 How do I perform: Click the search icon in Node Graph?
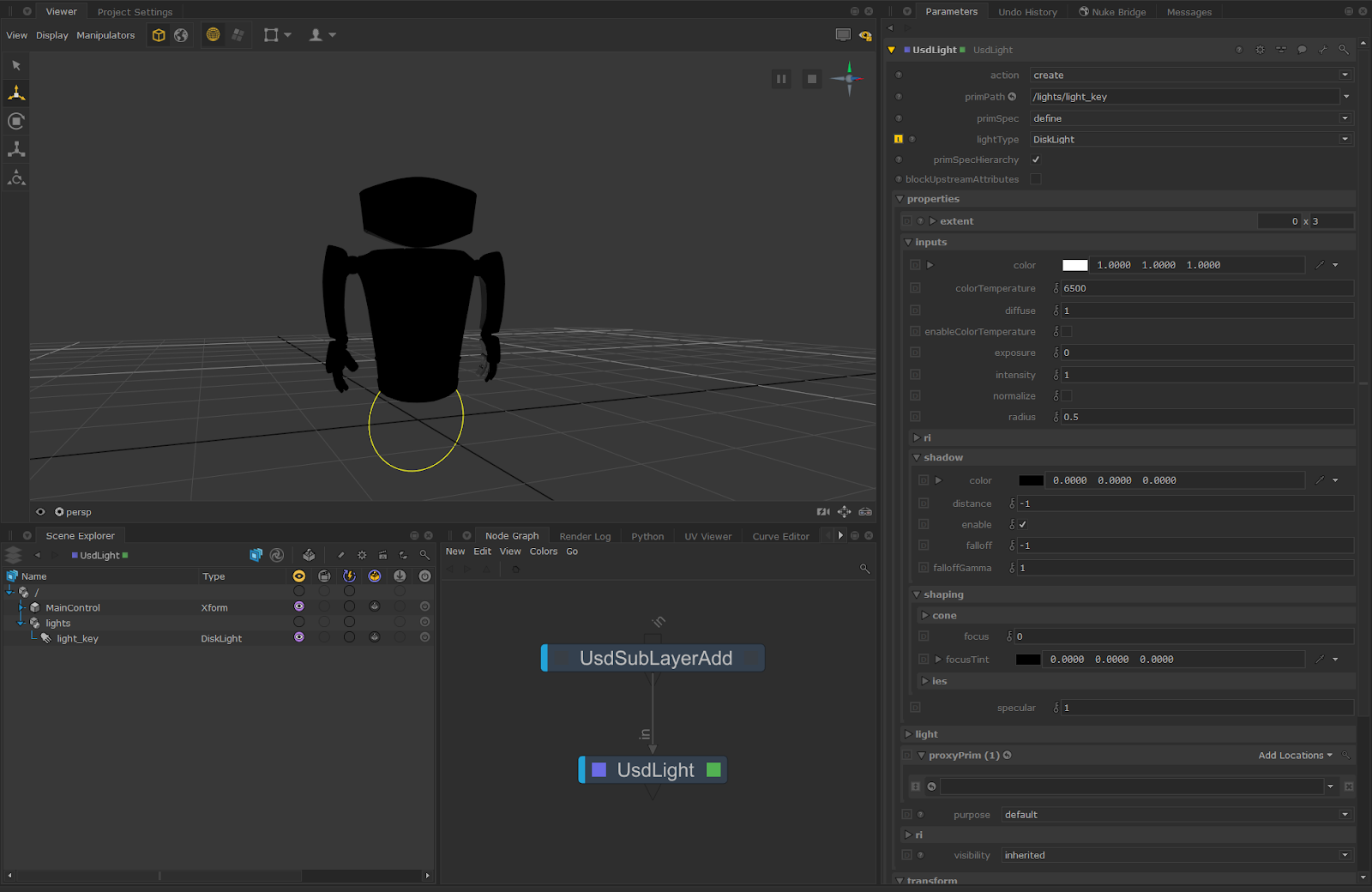[x=864, y=569]
